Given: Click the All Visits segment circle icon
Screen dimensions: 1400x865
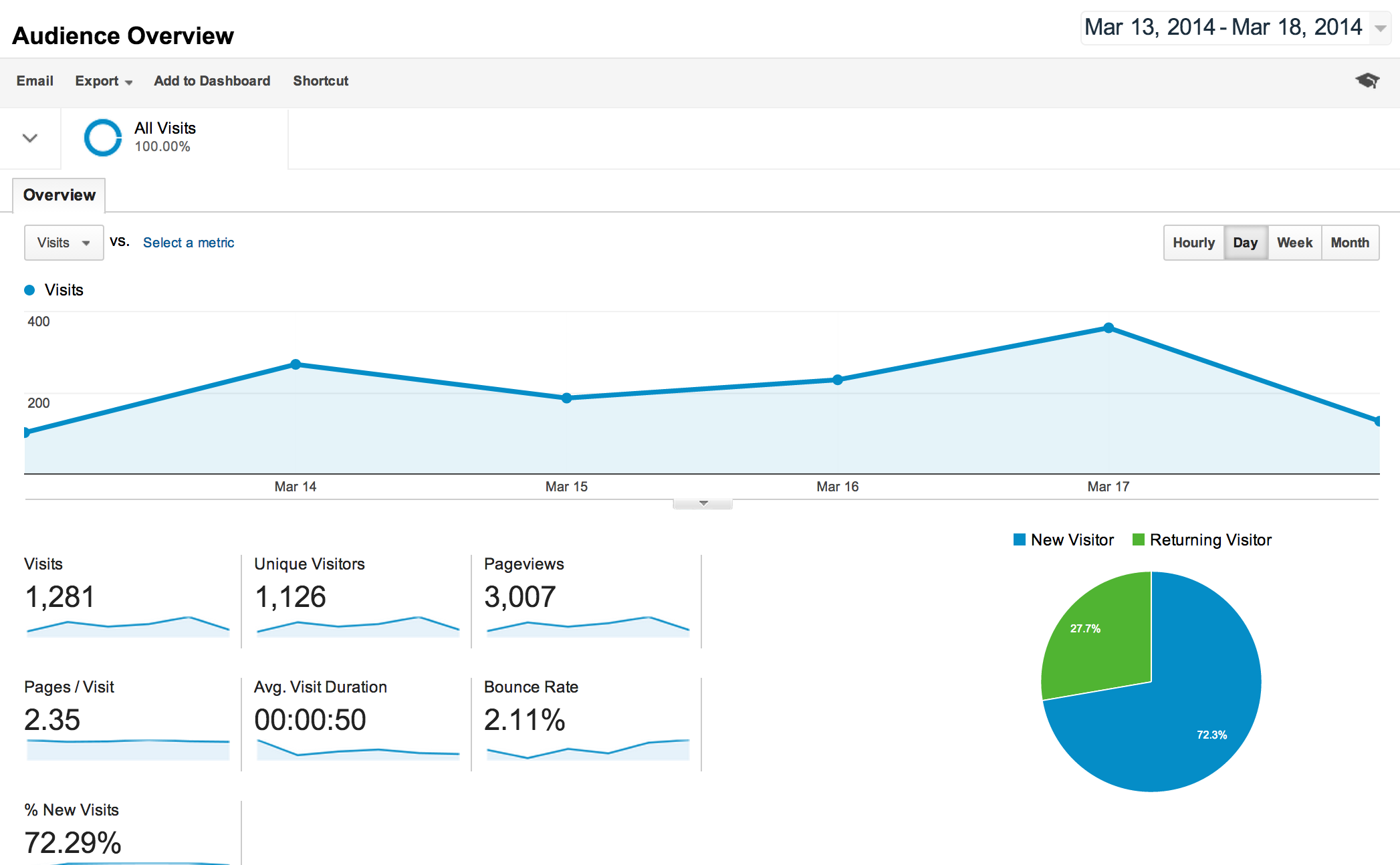Looking at the screenshot, I should (103, 138).
